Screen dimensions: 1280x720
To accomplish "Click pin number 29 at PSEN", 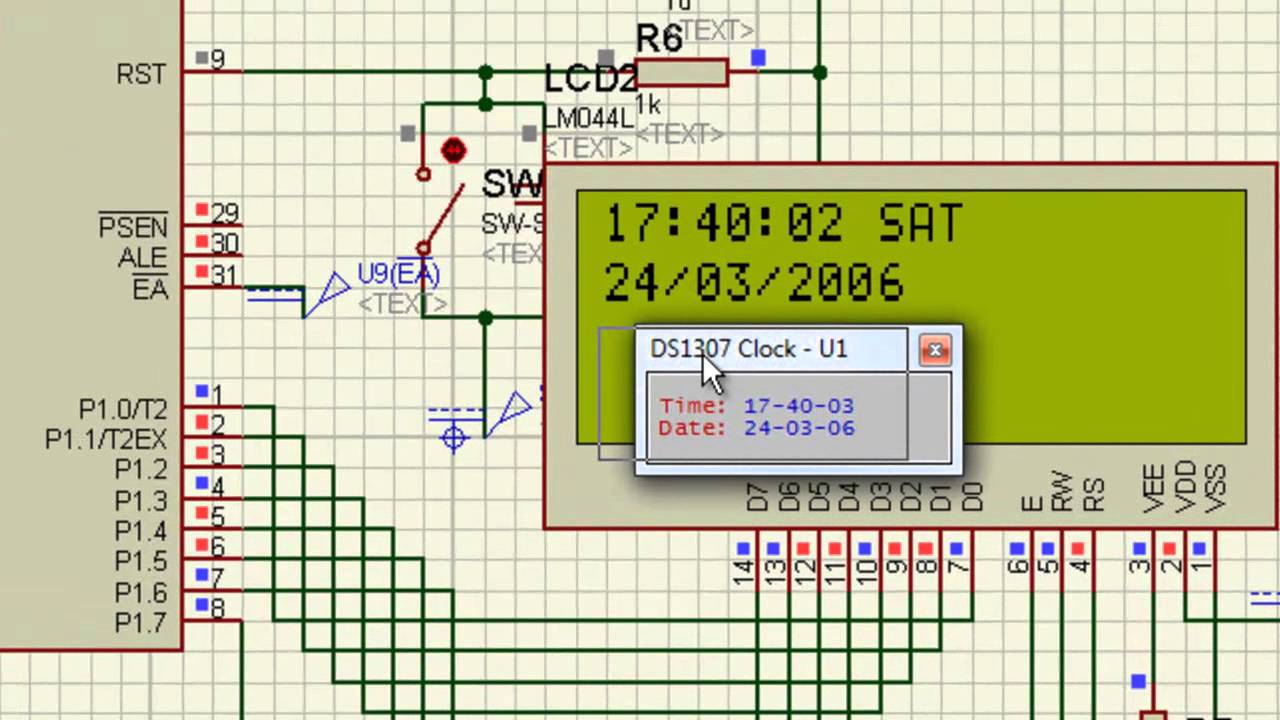I will (225, 213).
